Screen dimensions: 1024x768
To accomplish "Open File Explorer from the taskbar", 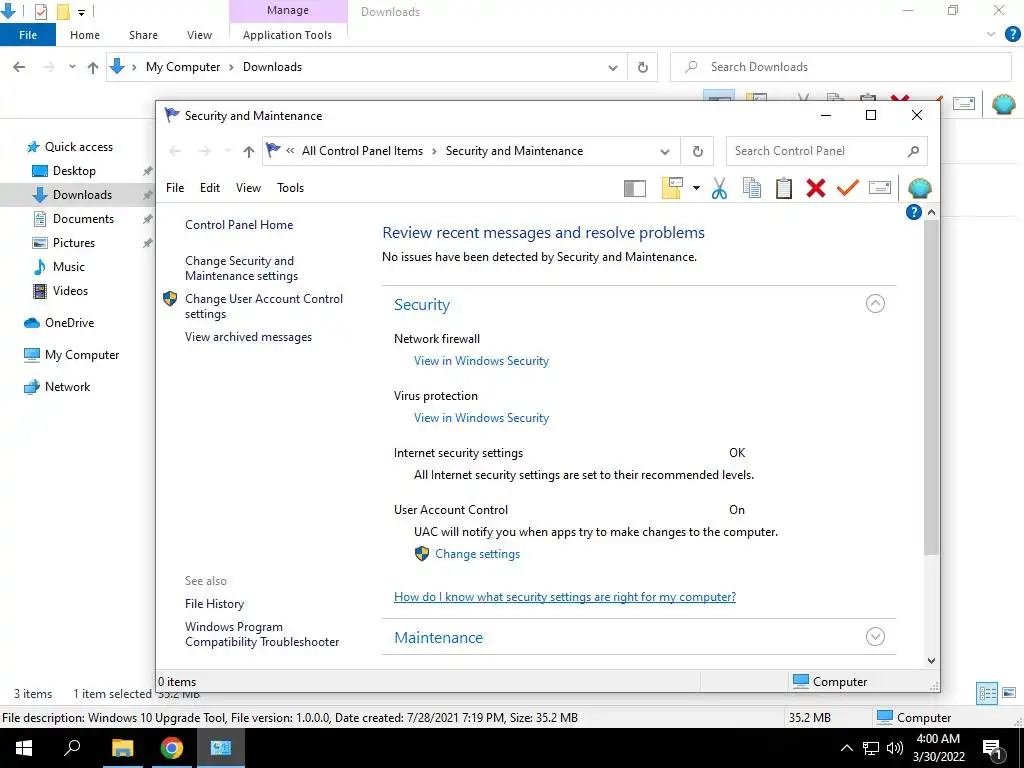I will pyautogui.click(x=122, y=748).
